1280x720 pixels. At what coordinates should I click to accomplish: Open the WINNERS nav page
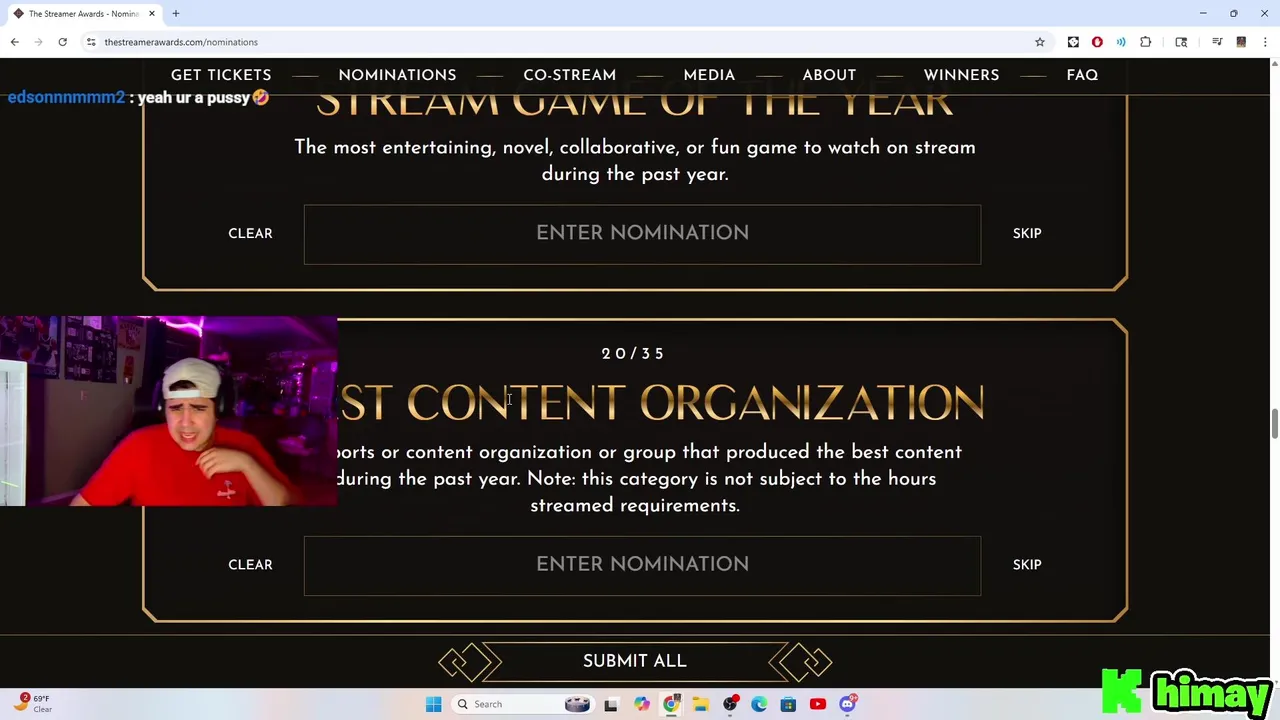pyautogui.click(x=961, y=75)
